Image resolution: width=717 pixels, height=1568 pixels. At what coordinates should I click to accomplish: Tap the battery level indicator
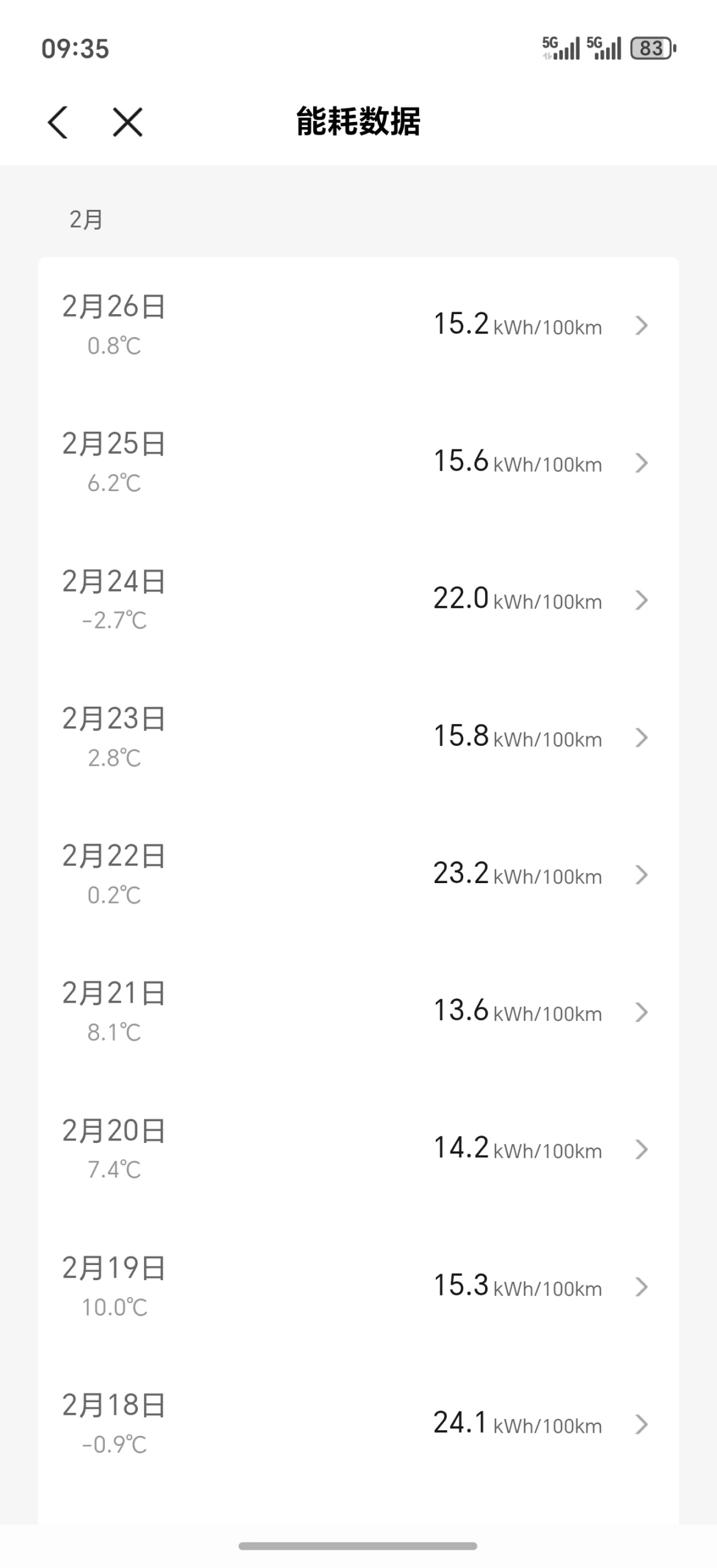(653, 49)
